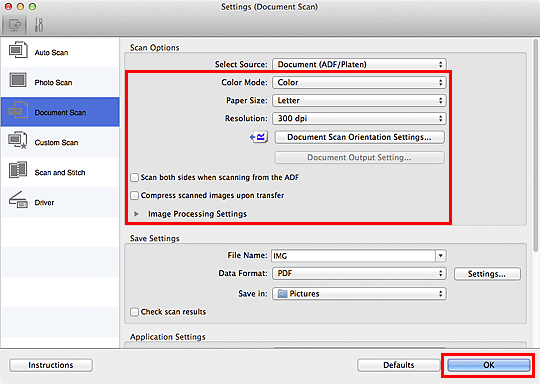Click the Save Settings heading text
The width and height of the screenshot is (540, 384).
click(155, 238)
